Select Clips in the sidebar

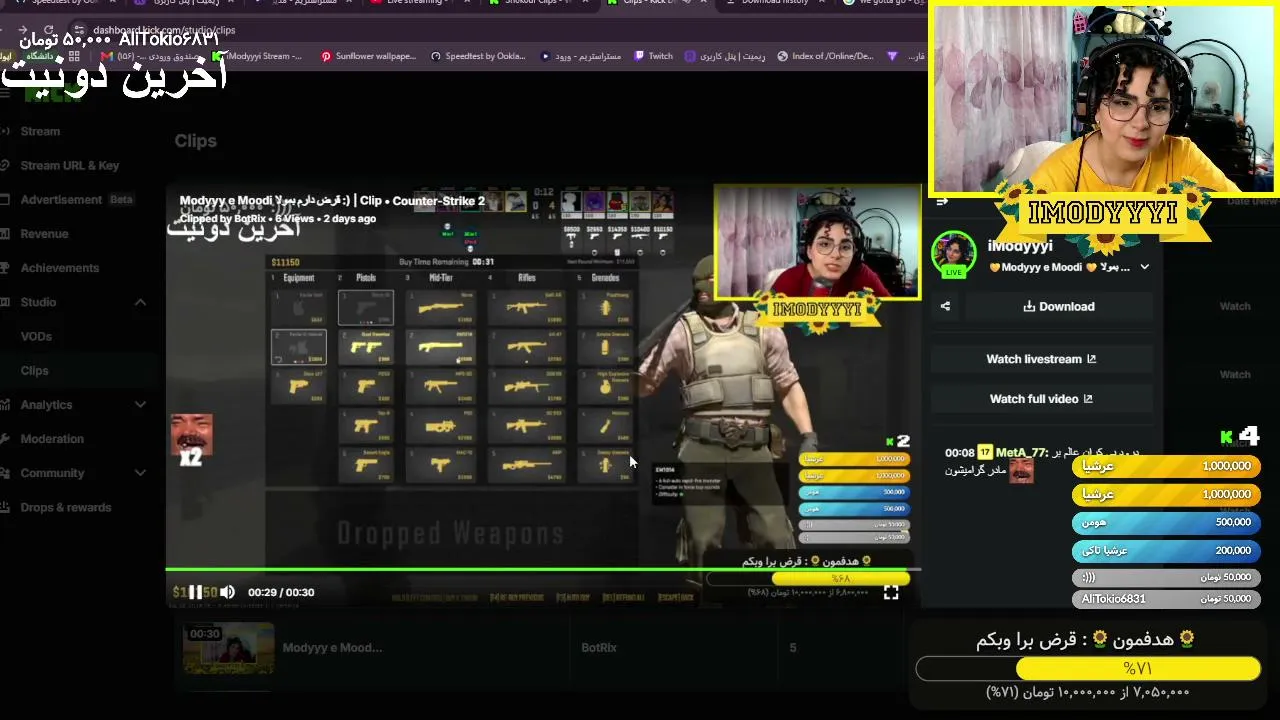[34, 370]
